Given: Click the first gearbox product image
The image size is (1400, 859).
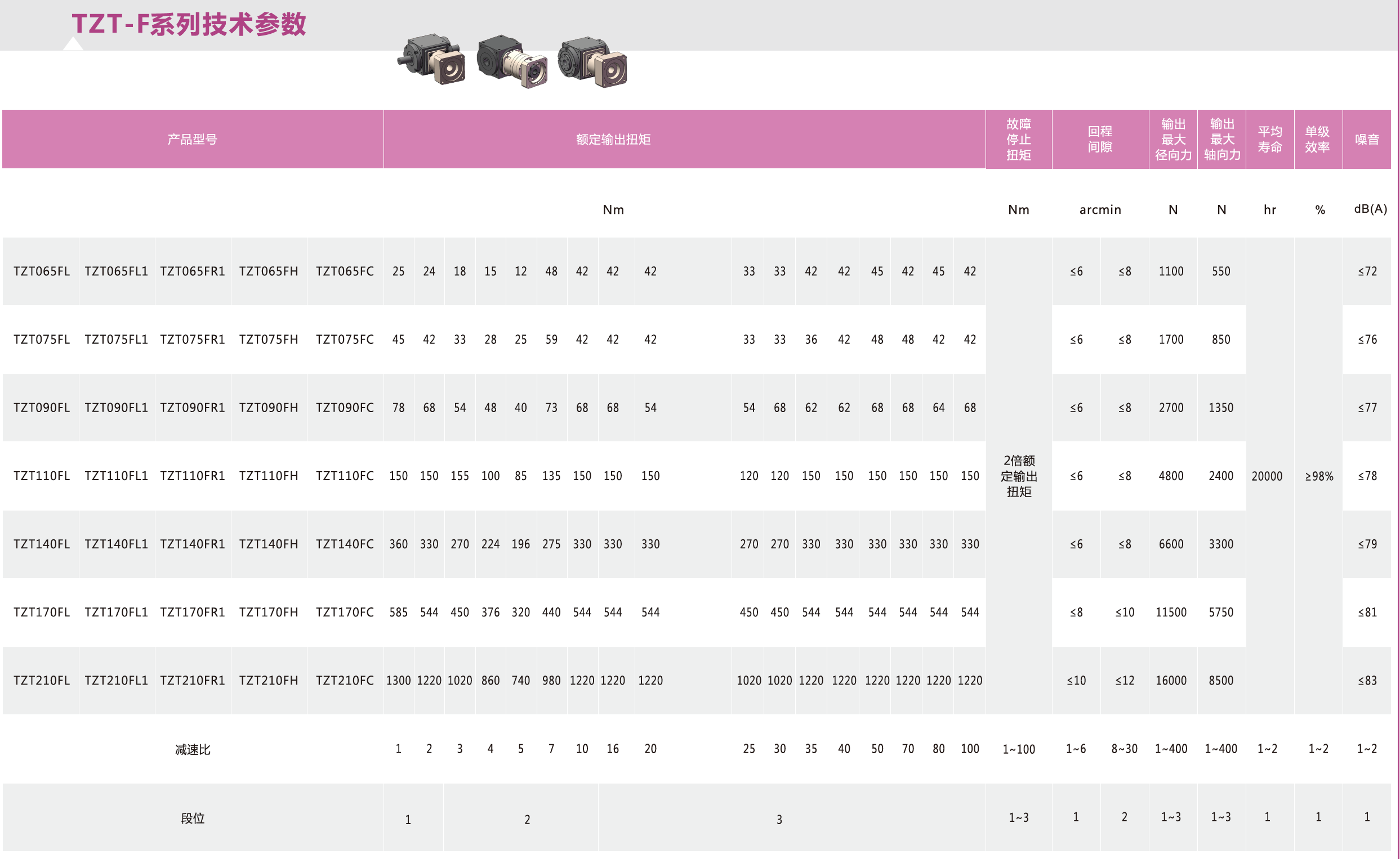Looking at the screenshot, I should [x=432, y=60].
